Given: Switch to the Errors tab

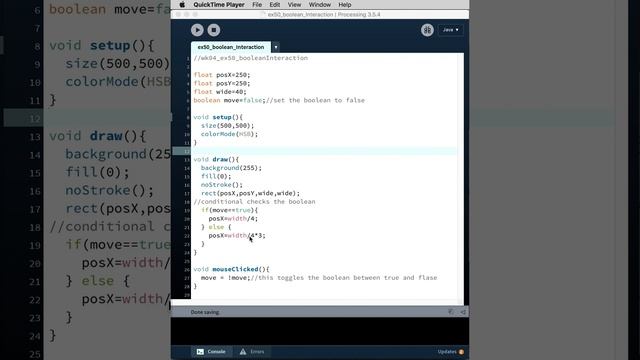Looking at the screenshot, I should [x=252, y=351].
